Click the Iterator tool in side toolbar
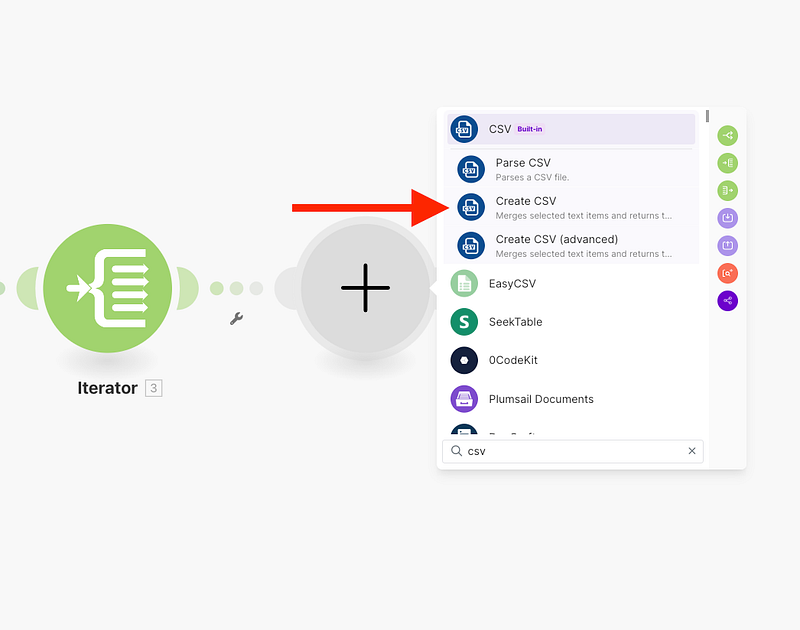Screen dimensions: 800x630 pos(727,163)
